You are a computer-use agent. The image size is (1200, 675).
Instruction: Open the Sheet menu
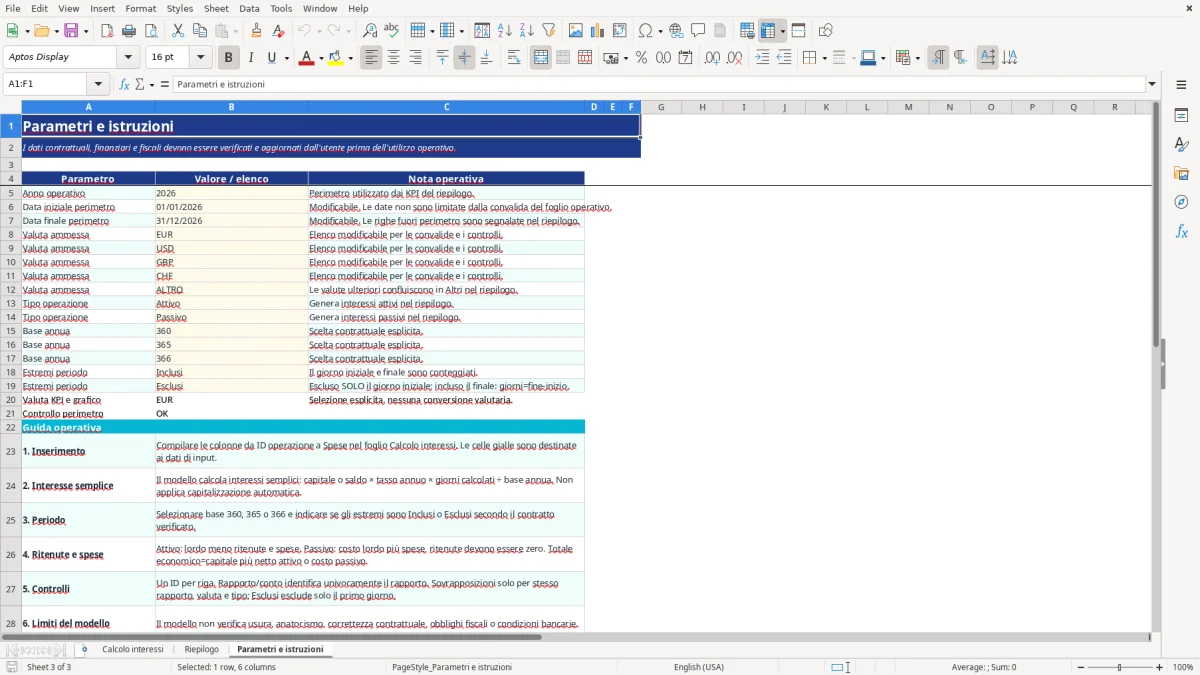pos(216,8)
